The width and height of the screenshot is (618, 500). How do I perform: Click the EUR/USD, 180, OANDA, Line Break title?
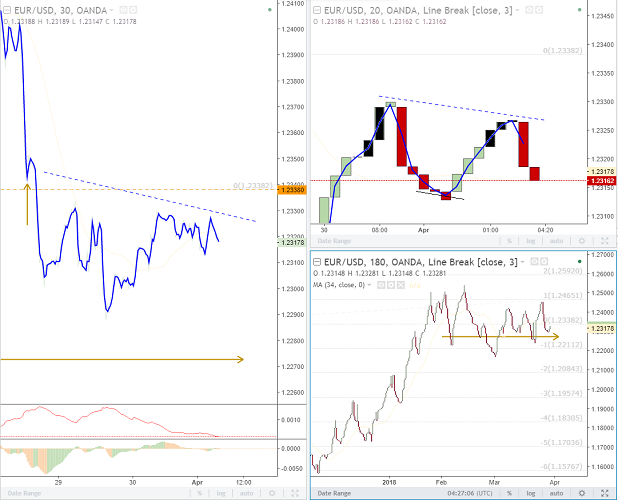421,262
